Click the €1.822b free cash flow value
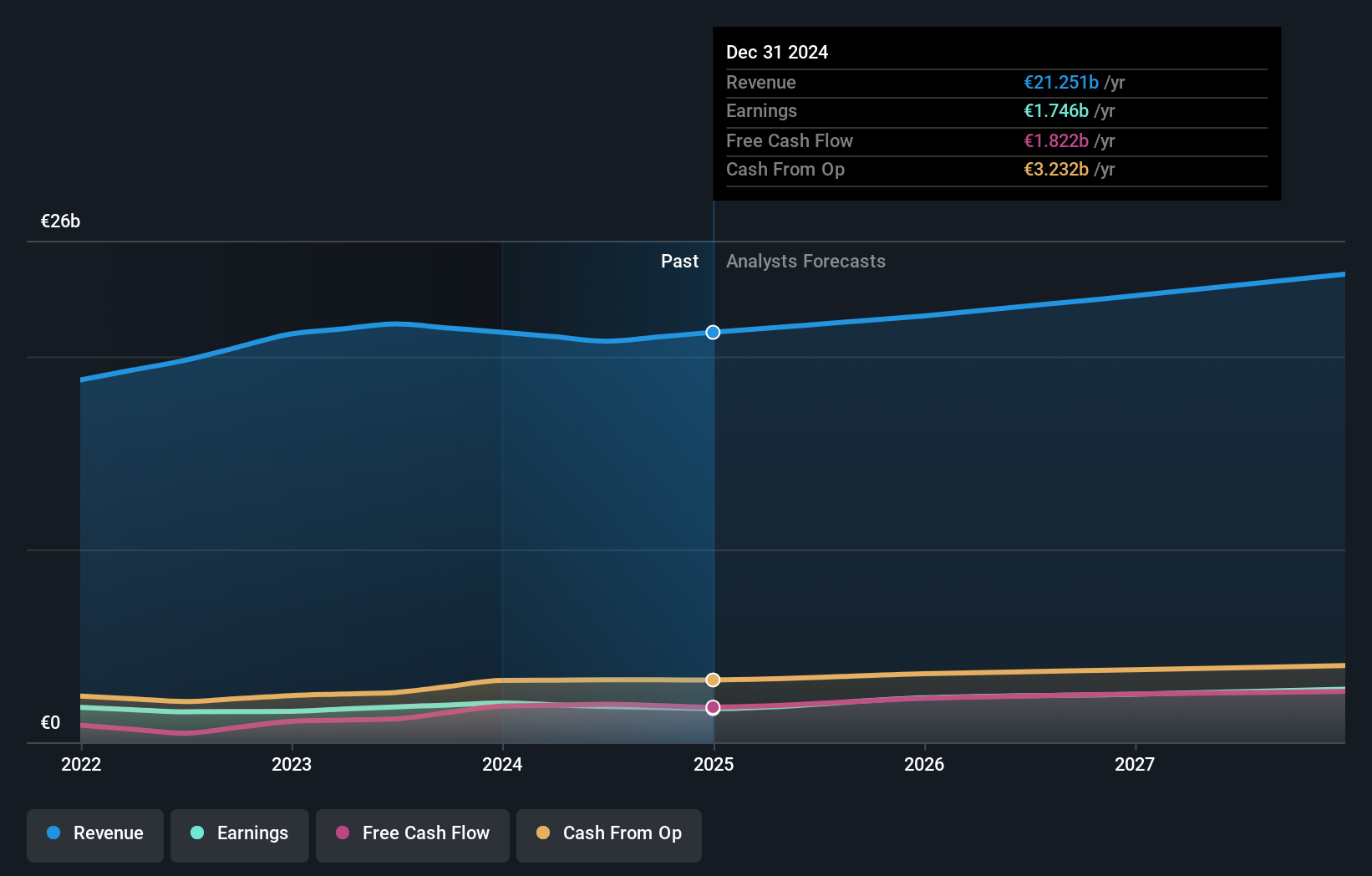This screenshot has width=1372, height=876. [1056, 141]
